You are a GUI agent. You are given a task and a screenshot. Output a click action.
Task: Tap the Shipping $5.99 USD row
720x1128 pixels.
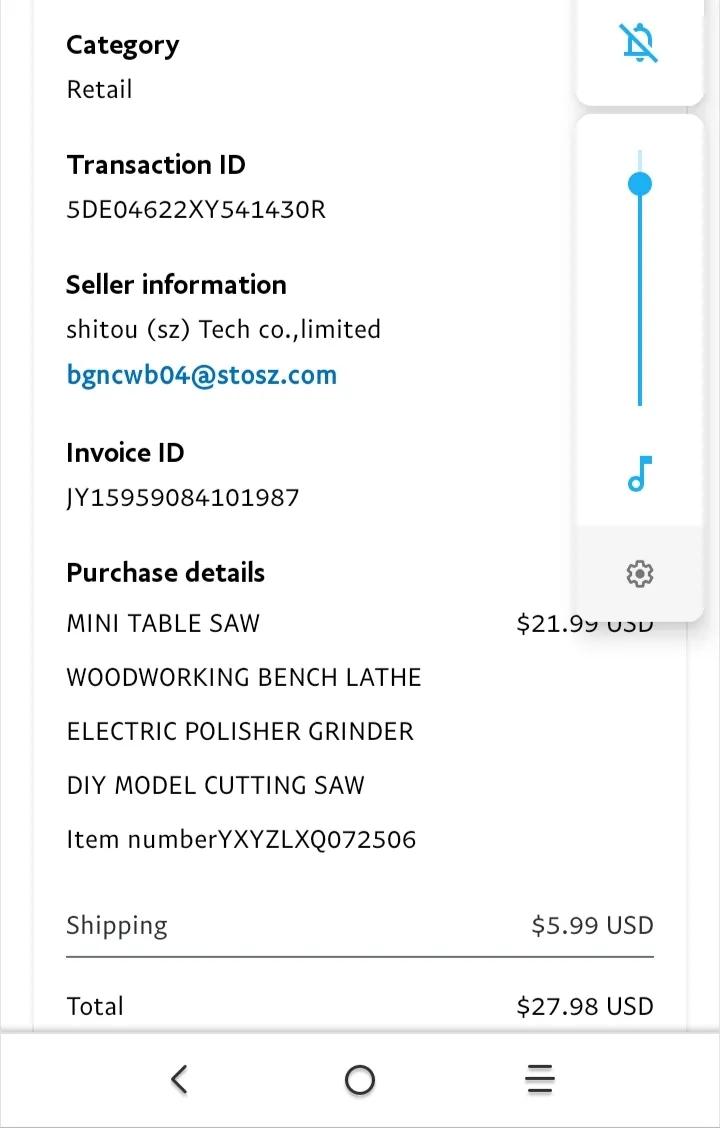pos(360,925)
